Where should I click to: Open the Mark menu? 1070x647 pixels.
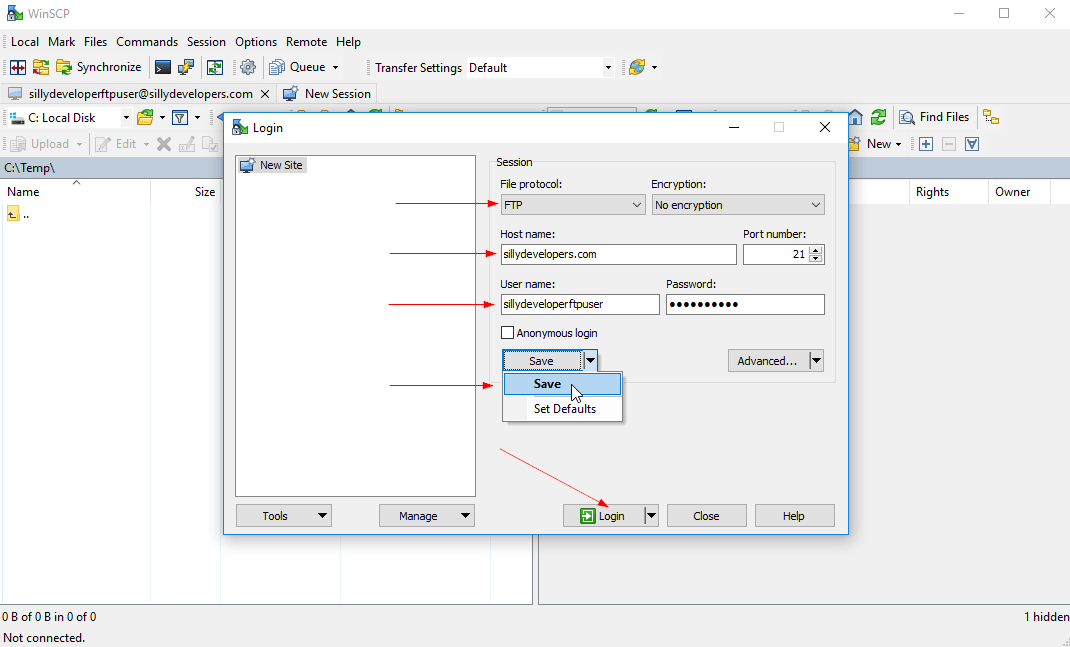[61, 42]
